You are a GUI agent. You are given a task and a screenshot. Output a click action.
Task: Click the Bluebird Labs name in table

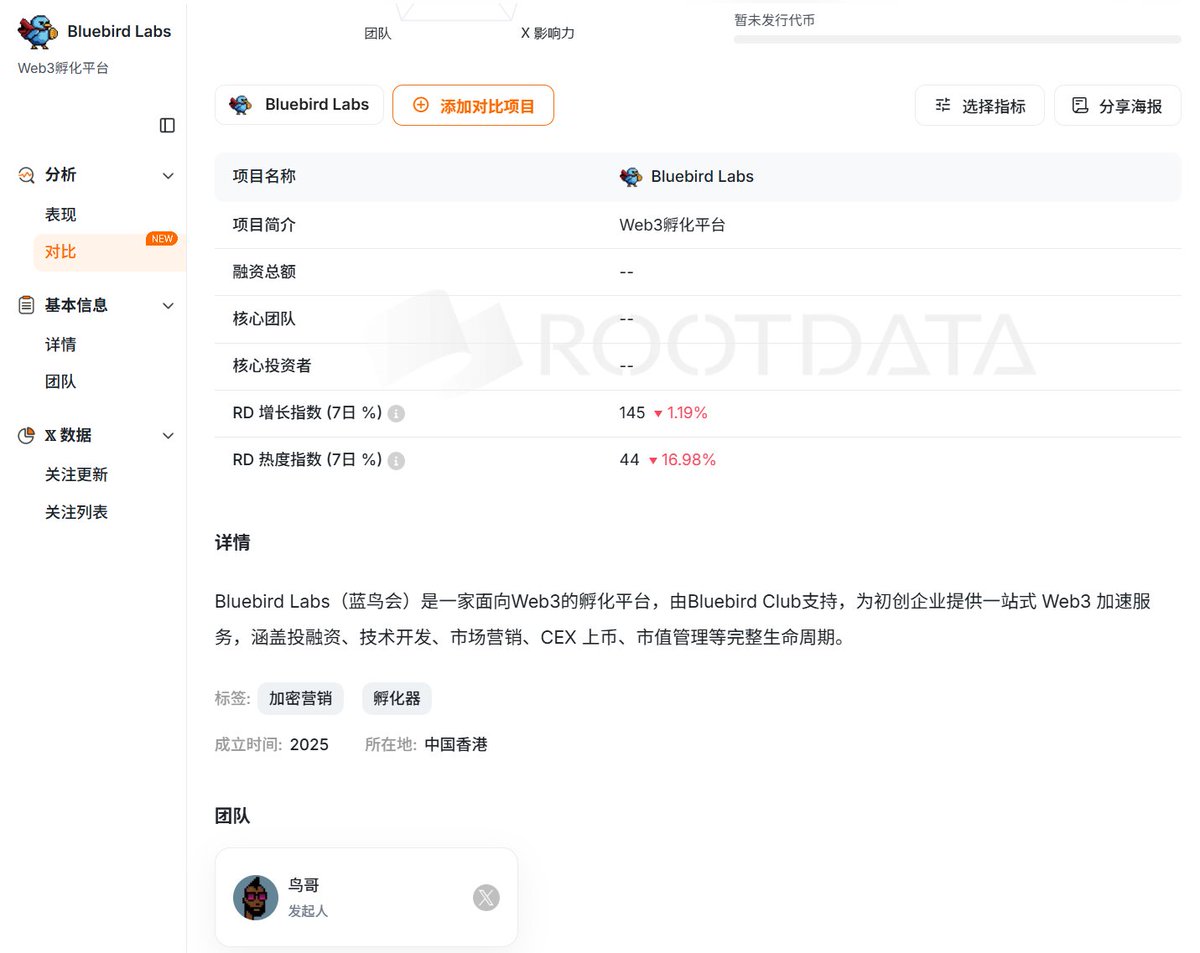point(702,177)
